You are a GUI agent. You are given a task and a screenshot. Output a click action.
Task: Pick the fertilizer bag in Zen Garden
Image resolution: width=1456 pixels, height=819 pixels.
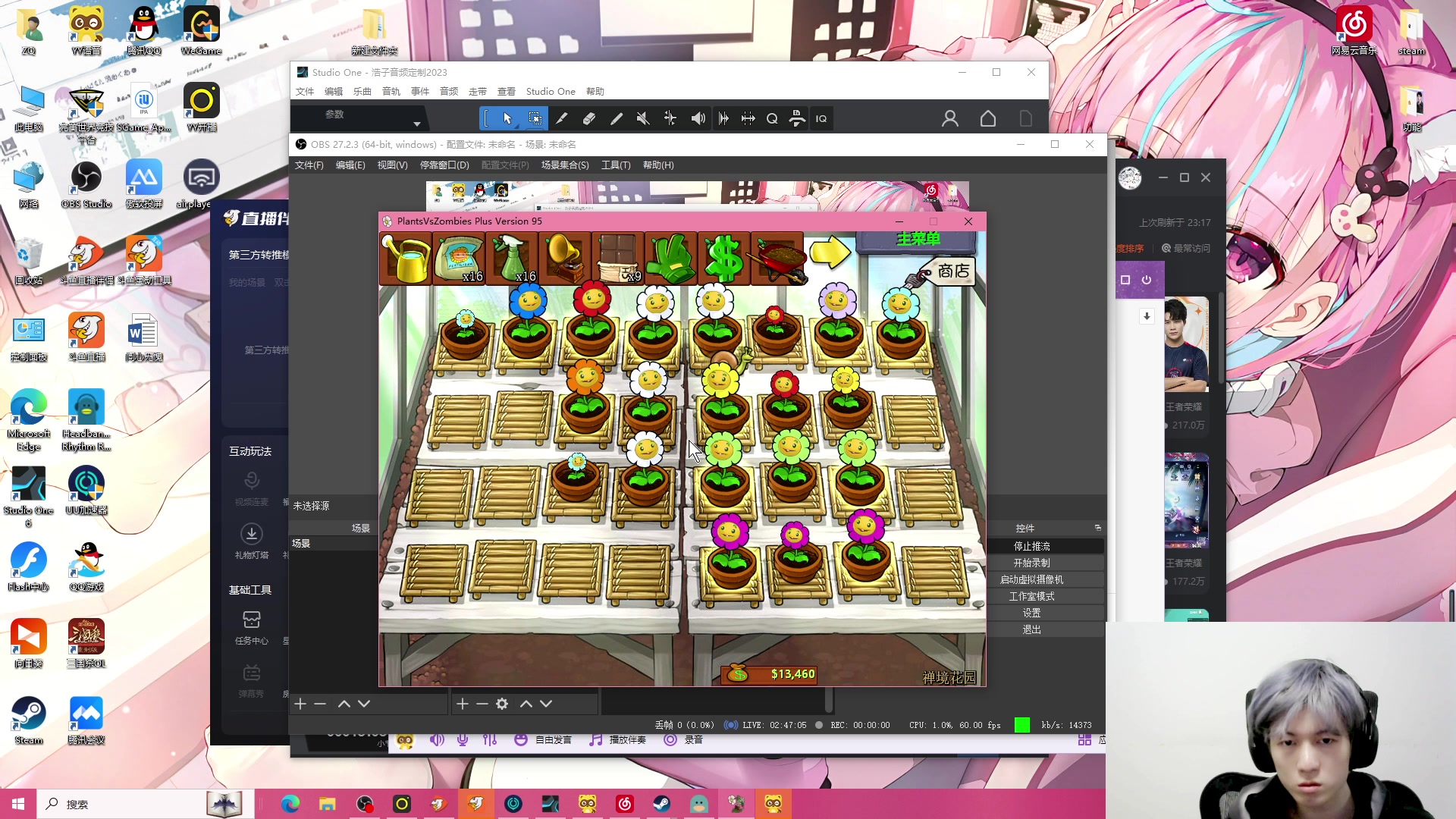click(459, 259)
